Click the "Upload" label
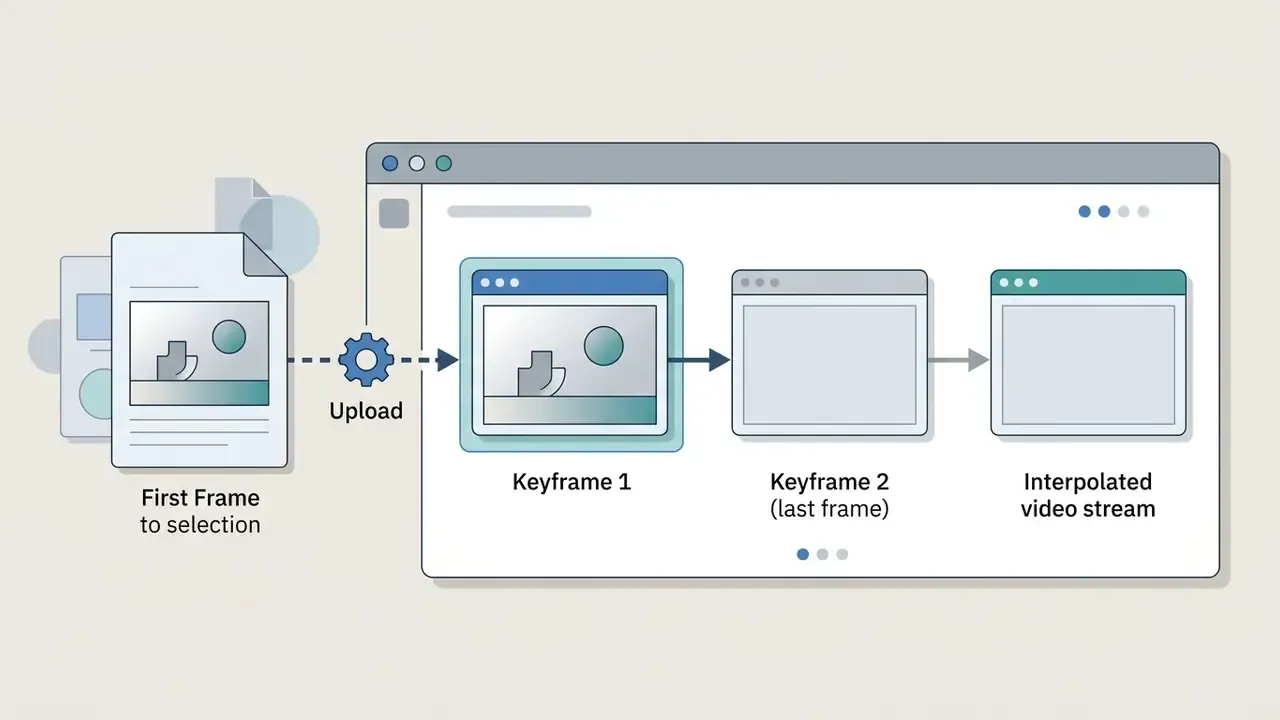 tap(366, 411)
